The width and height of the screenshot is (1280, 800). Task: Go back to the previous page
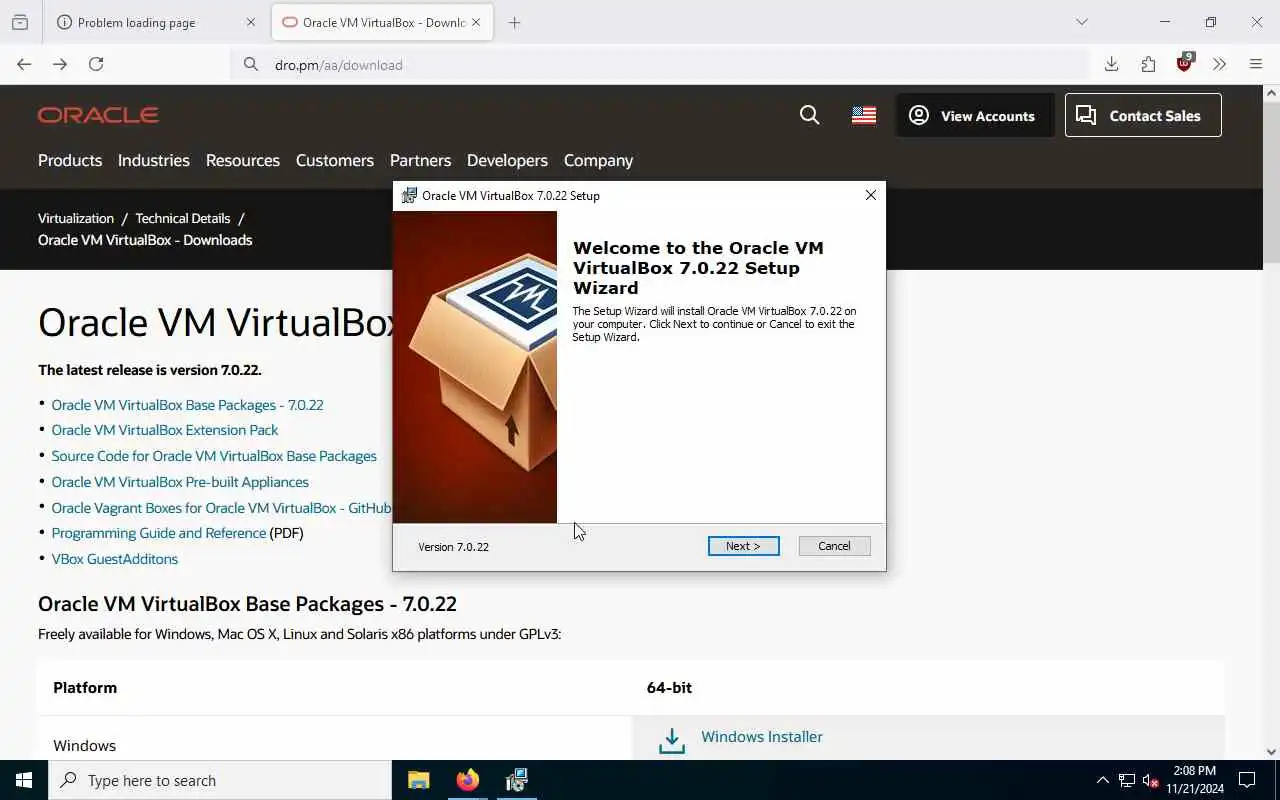pyautogui.click(x=24, y=64)
